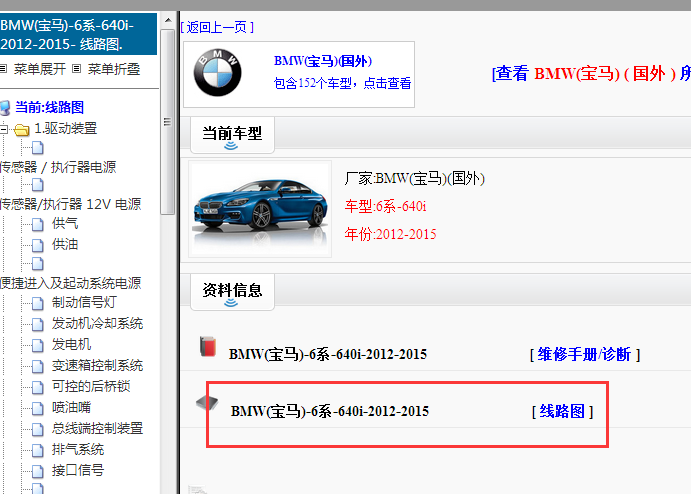Click the 菜单展开 square icon
Screen dimensions: 691x494
tap(3, 69)
